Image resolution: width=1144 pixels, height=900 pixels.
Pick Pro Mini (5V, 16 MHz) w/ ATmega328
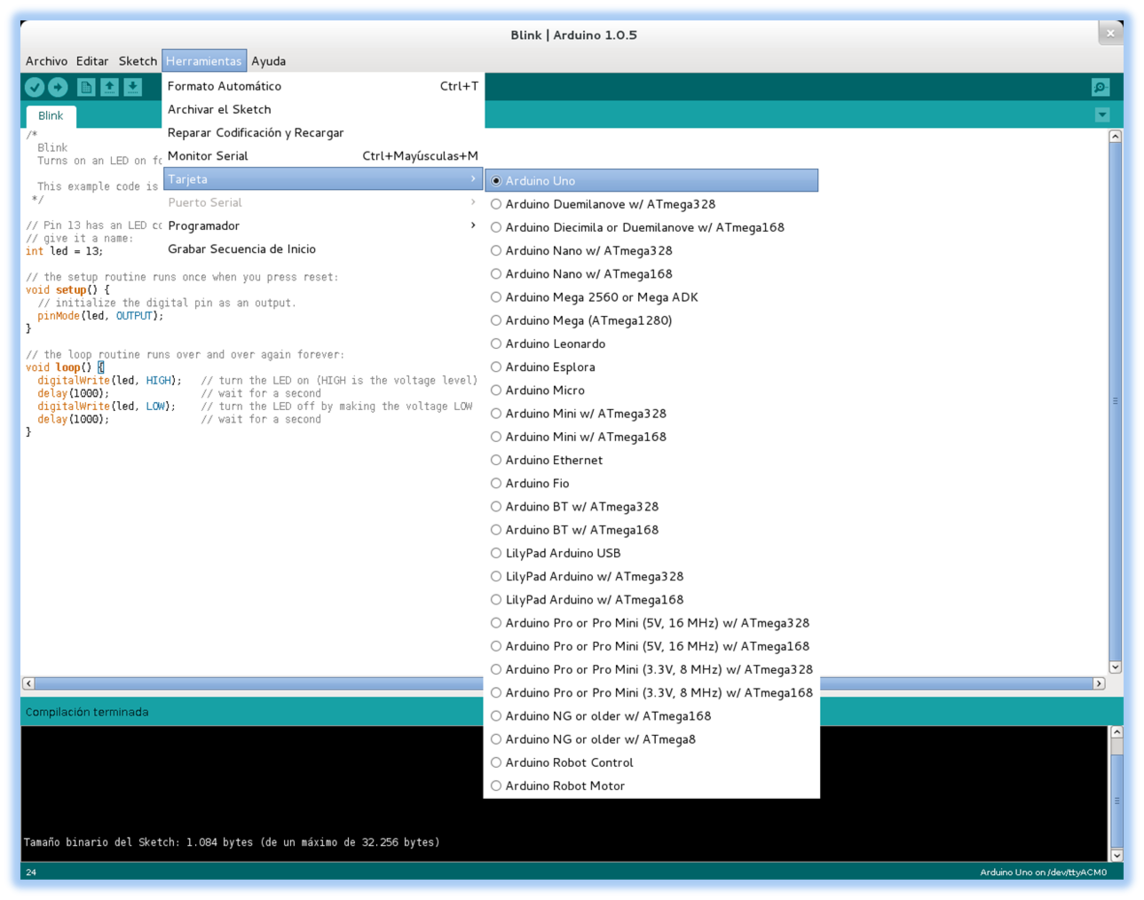tap(652, 624)
